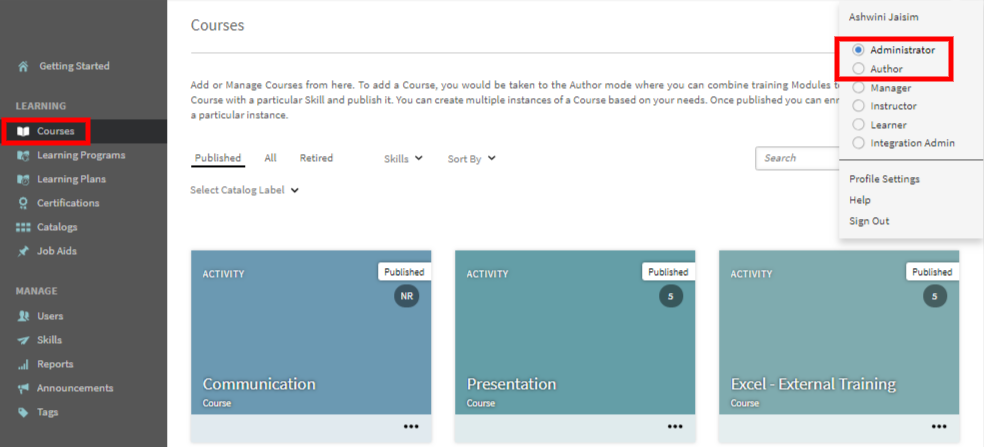The width and height of the screenshot is (984, 447).
Task: Click the Learning Programs sidebar icon
Action: tap(23, 155)
